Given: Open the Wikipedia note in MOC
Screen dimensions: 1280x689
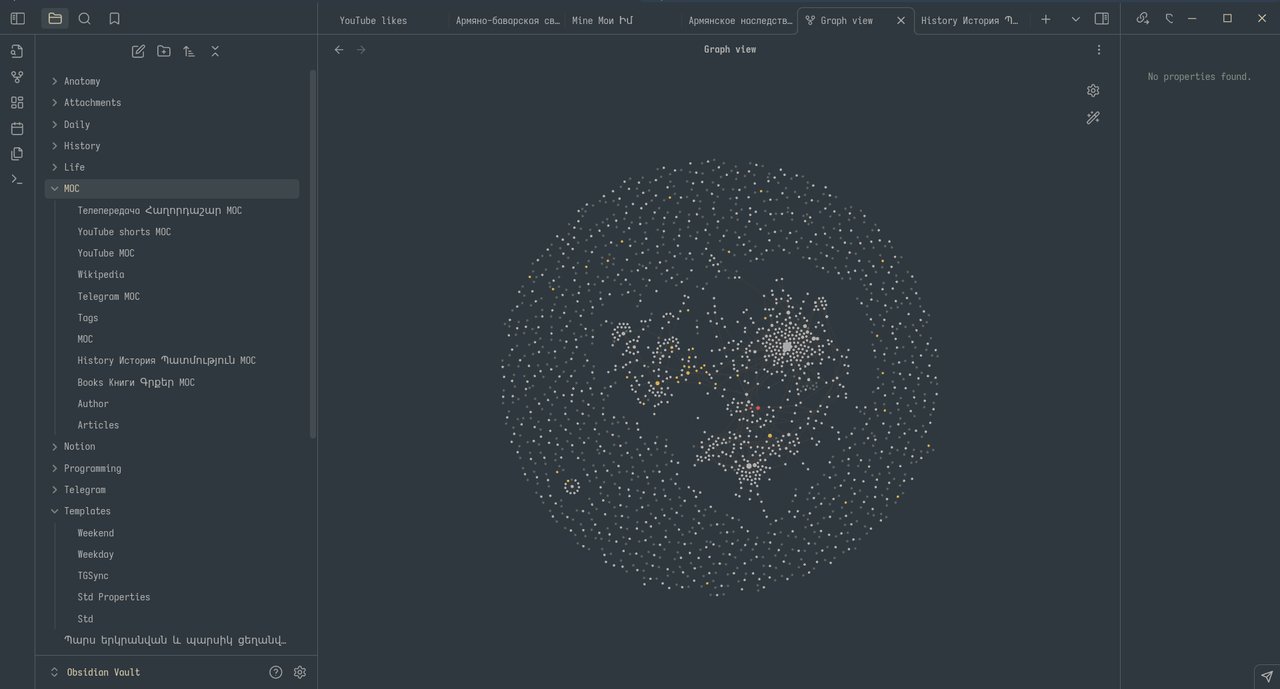Looking at the screenshot, I should [x=101, y=275].
